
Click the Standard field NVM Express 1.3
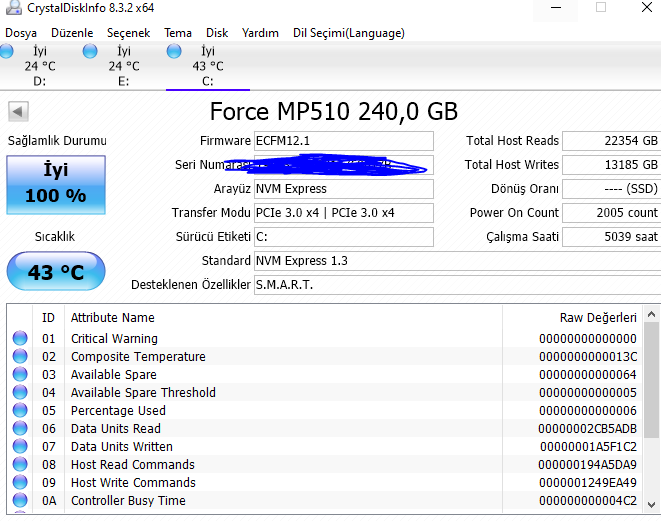coord(457,261)
